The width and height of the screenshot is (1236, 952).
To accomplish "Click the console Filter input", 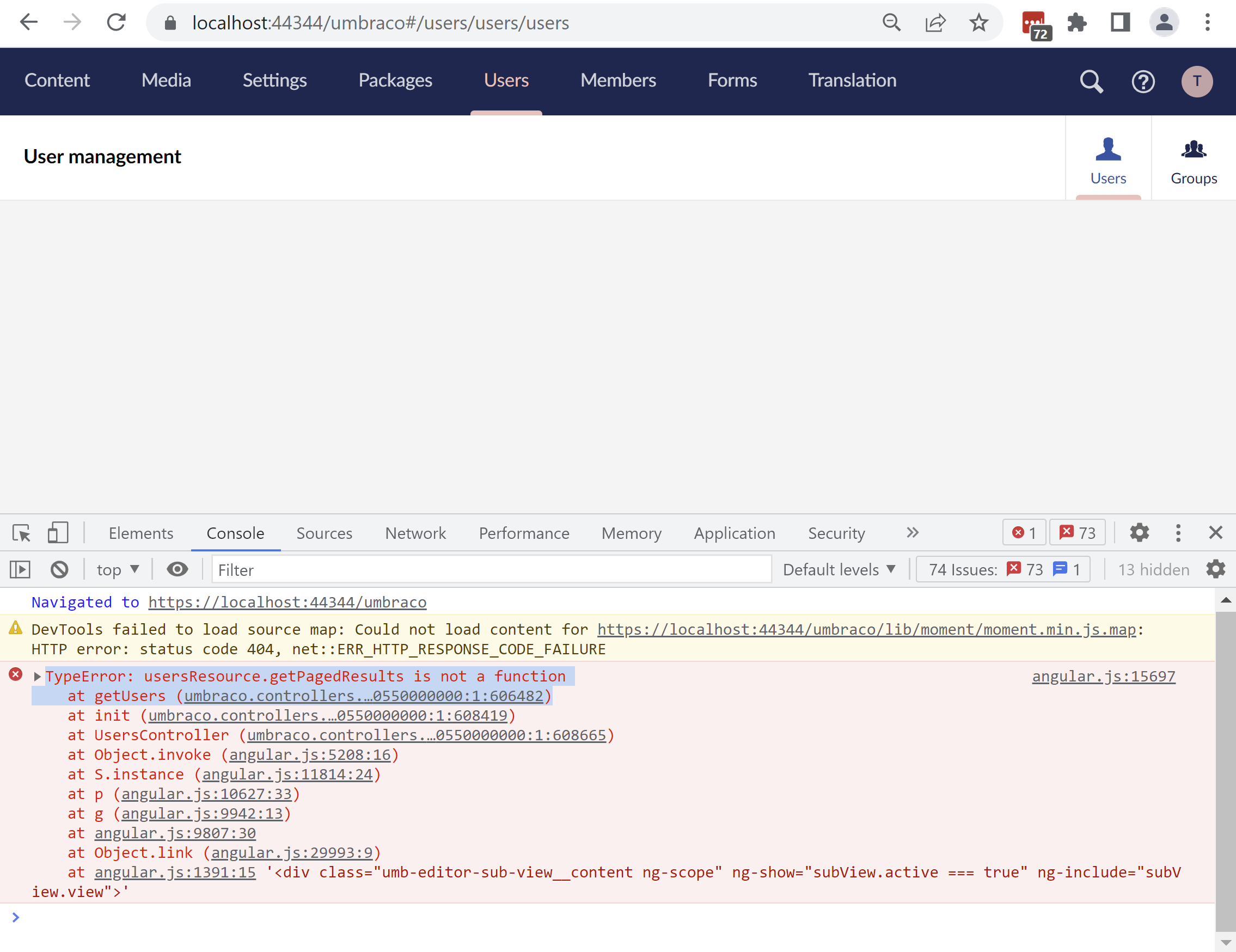I will click(x=491, y=569).
